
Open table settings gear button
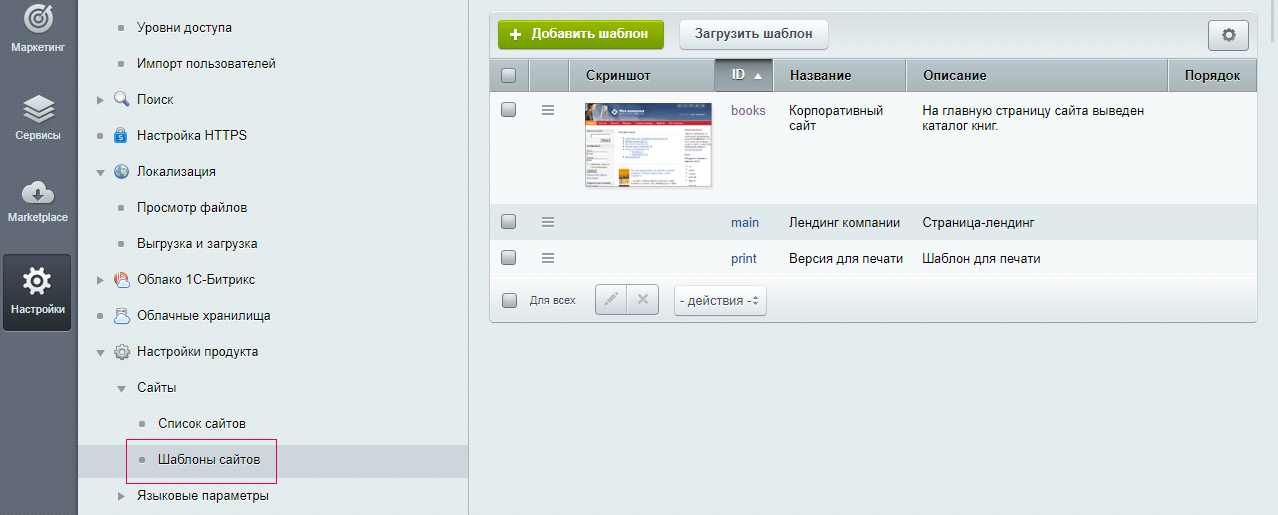tap(1228, 35)
